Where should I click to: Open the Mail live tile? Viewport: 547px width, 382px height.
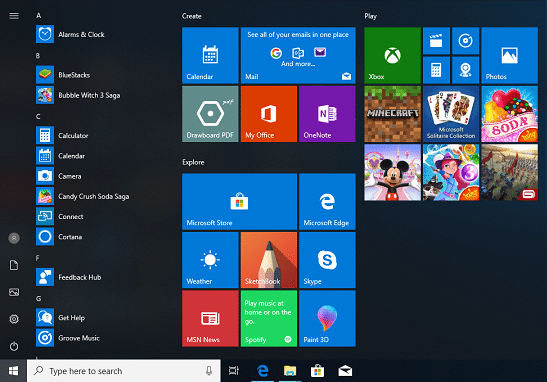click(298, 55)
